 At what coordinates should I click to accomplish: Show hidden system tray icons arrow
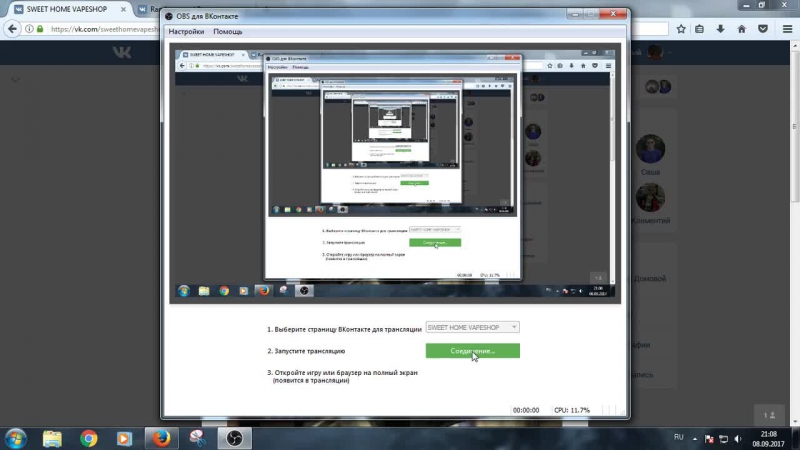pyautogui.click(x=696, y=437)
